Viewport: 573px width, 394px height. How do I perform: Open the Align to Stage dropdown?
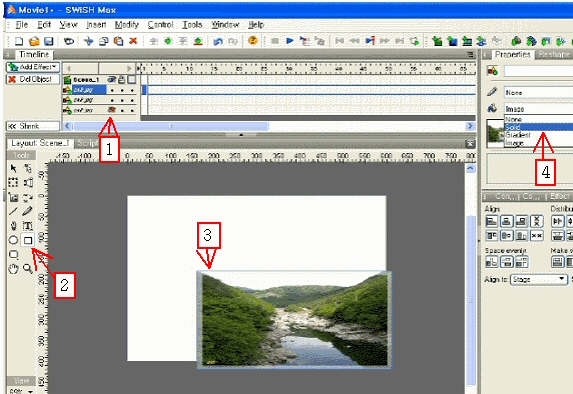[539, 280]
